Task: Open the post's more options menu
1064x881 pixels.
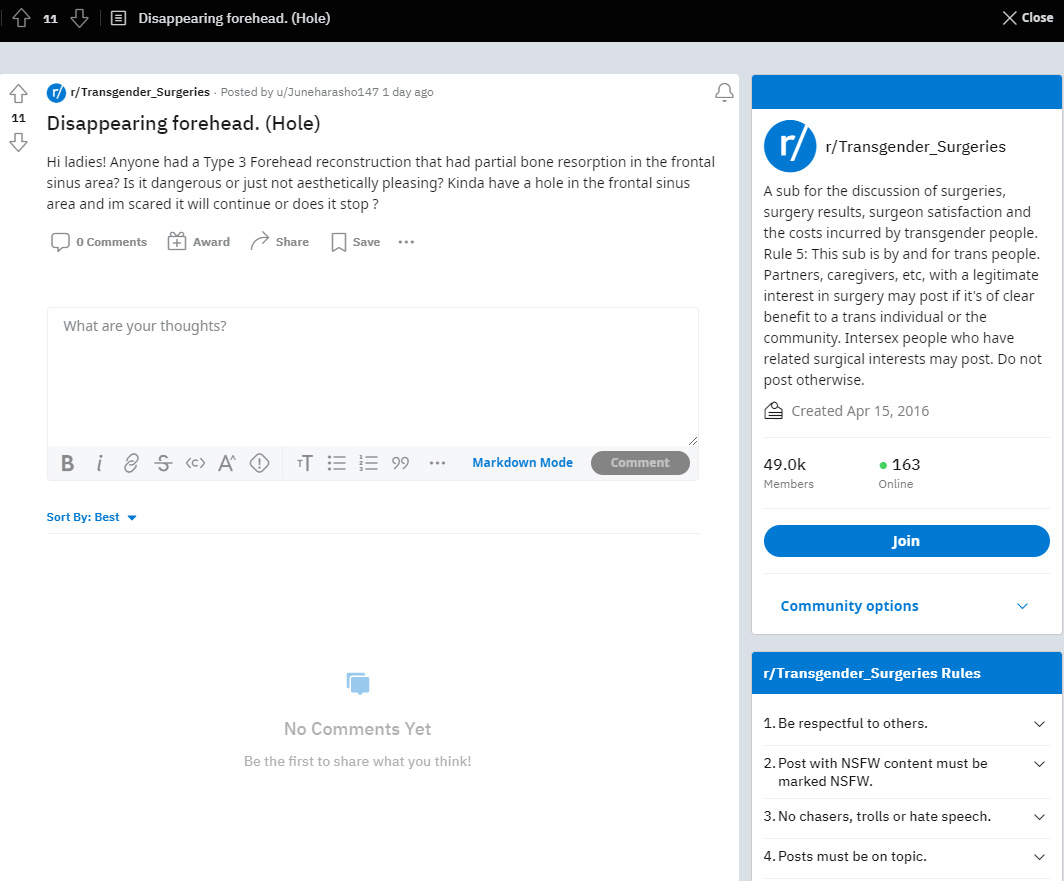Action: click(406, 242)
